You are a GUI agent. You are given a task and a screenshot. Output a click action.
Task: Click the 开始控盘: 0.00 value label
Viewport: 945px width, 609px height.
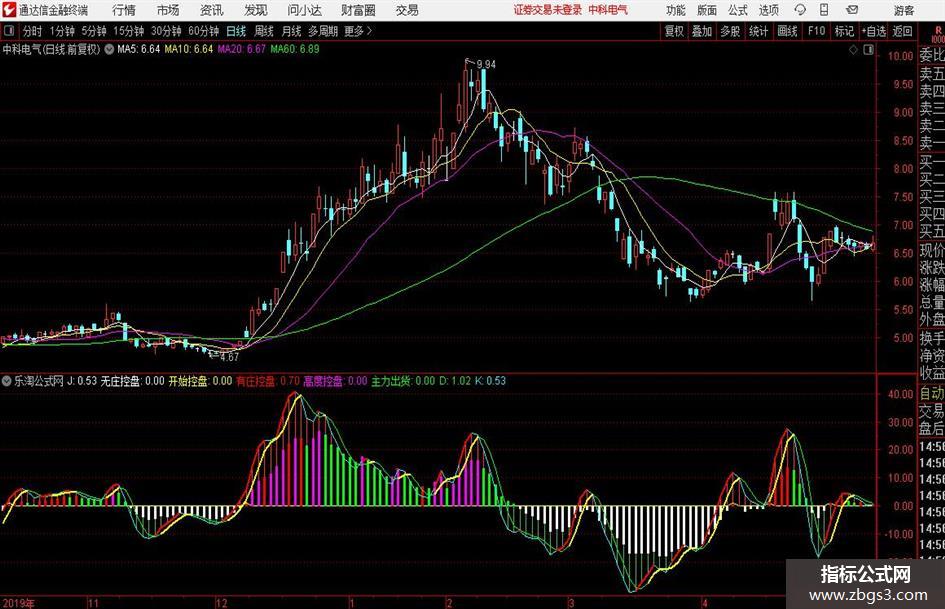[x=200, y=380]
